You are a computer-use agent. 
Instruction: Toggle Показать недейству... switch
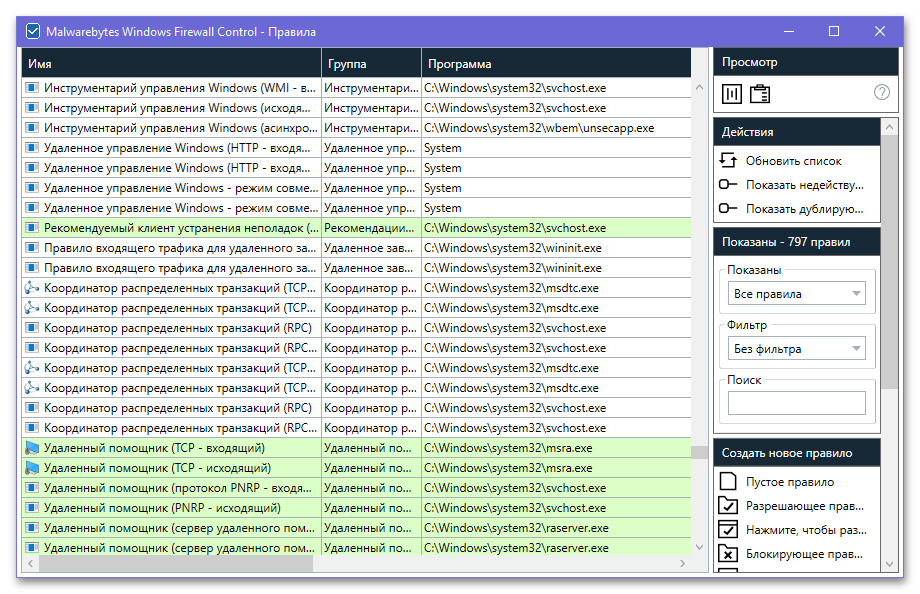click(x=728, y=184)
